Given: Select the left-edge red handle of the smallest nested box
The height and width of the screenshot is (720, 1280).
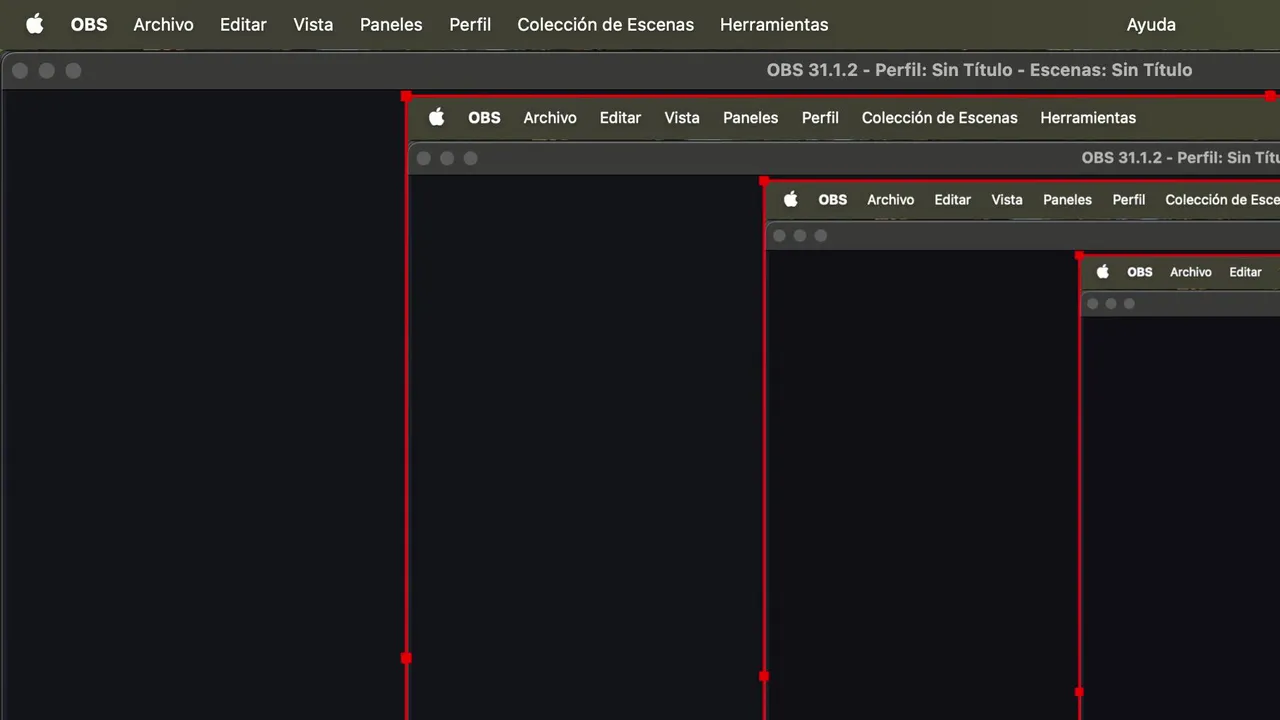Looking at the screenshot, I should click(1079, 691).
